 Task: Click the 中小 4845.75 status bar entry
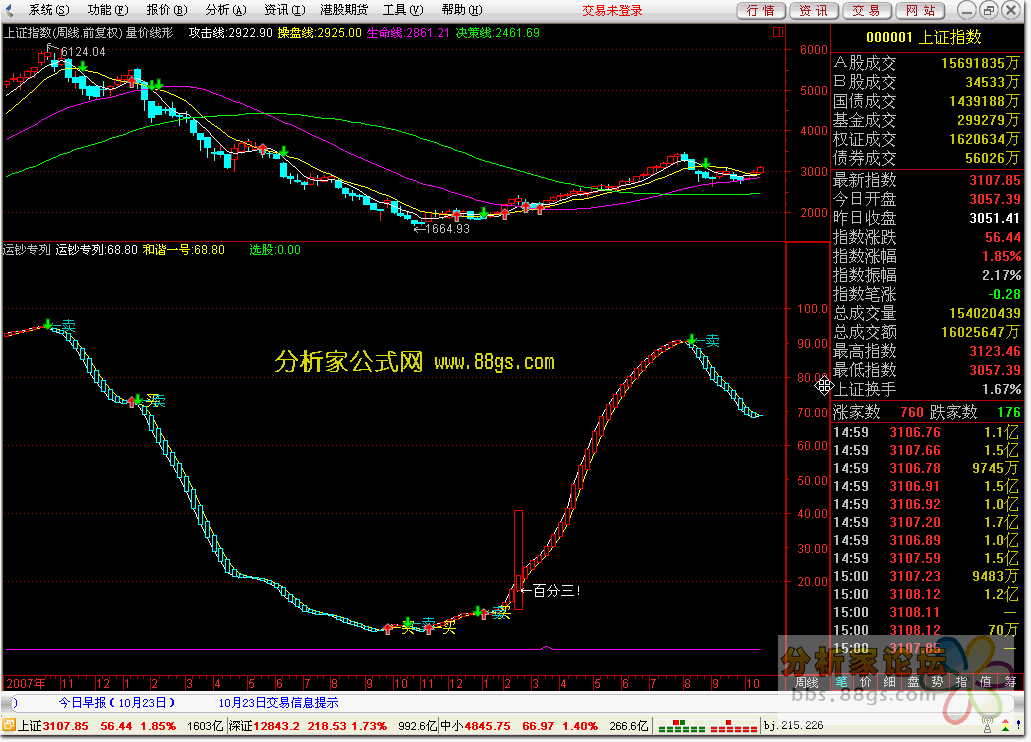click(475, 726)
